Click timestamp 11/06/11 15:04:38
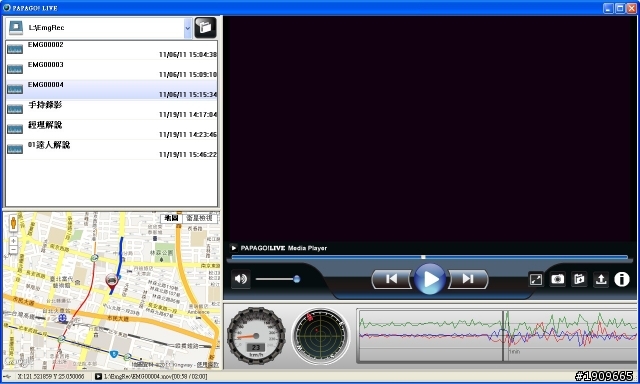Viewport: 640px width, 384px height. tap(188, 55)
